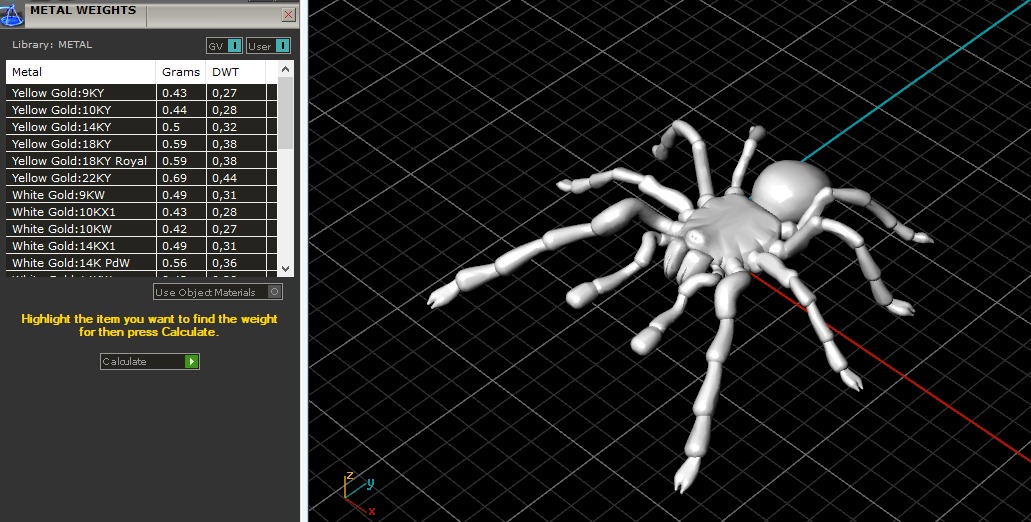
Task: Select the White Gold:10KX1 row
Action: click(x=141, y=212)
